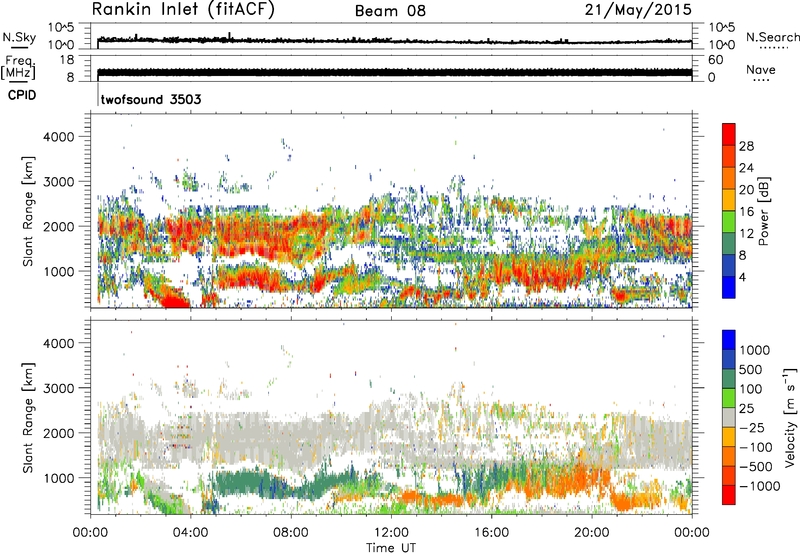Click the 16:00 time axis label
800x554 pixels.
pyautogui.click(x=491, y=533)
